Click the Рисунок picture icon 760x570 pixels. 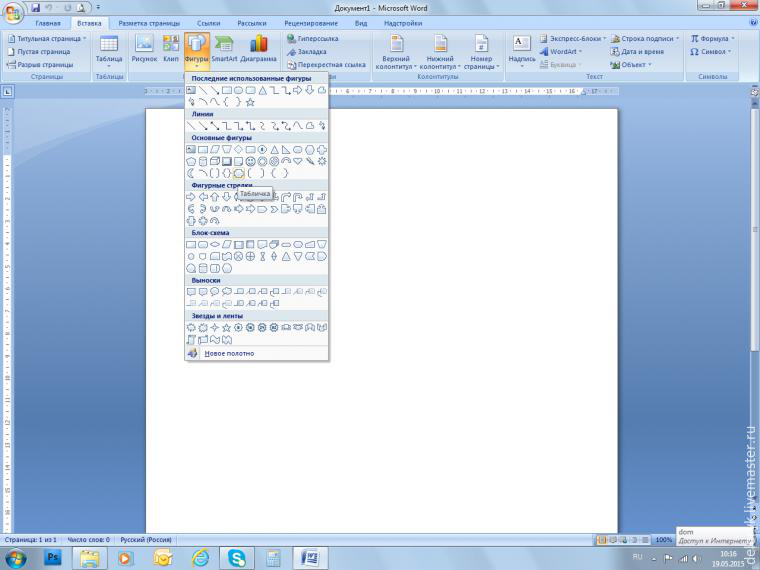(x=145, y=48)
